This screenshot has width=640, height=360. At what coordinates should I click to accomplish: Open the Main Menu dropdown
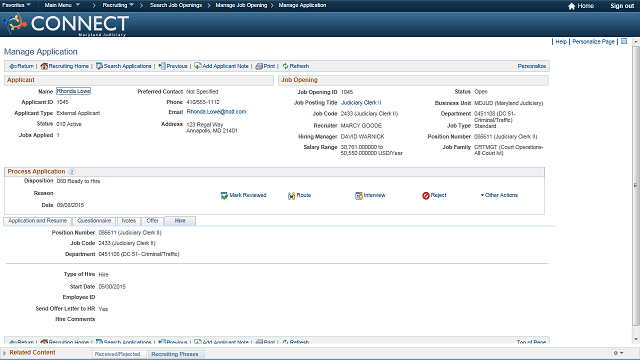(x=62, y=5)
